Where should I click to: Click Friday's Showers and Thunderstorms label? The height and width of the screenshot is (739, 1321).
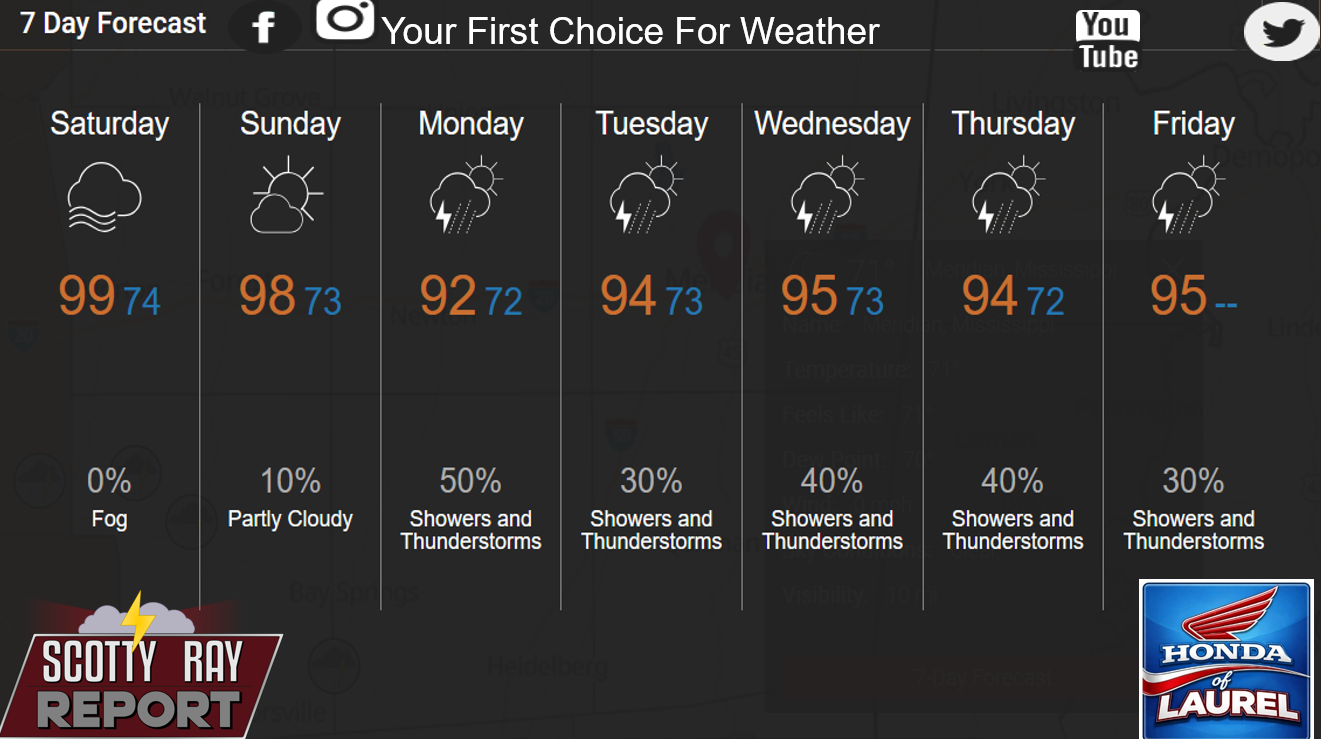coord(1193,530)
